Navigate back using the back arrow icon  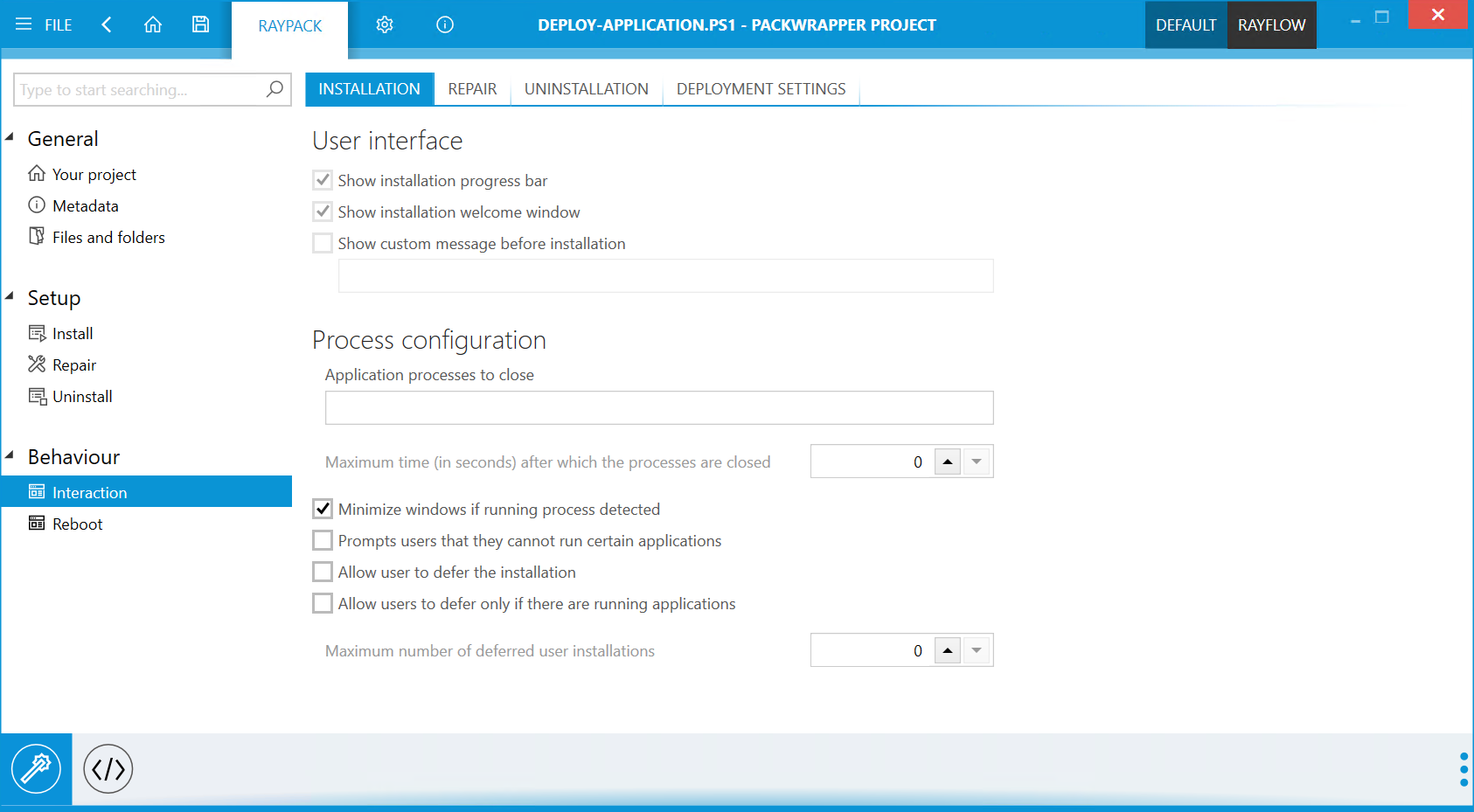click(106, 24)
